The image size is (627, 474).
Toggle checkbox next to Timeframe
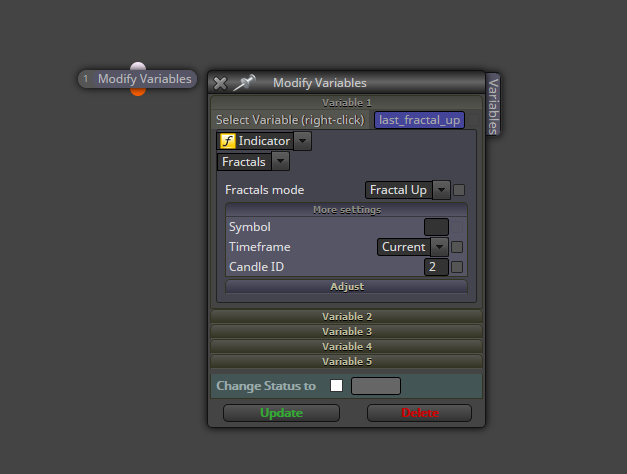coord(457,247)
